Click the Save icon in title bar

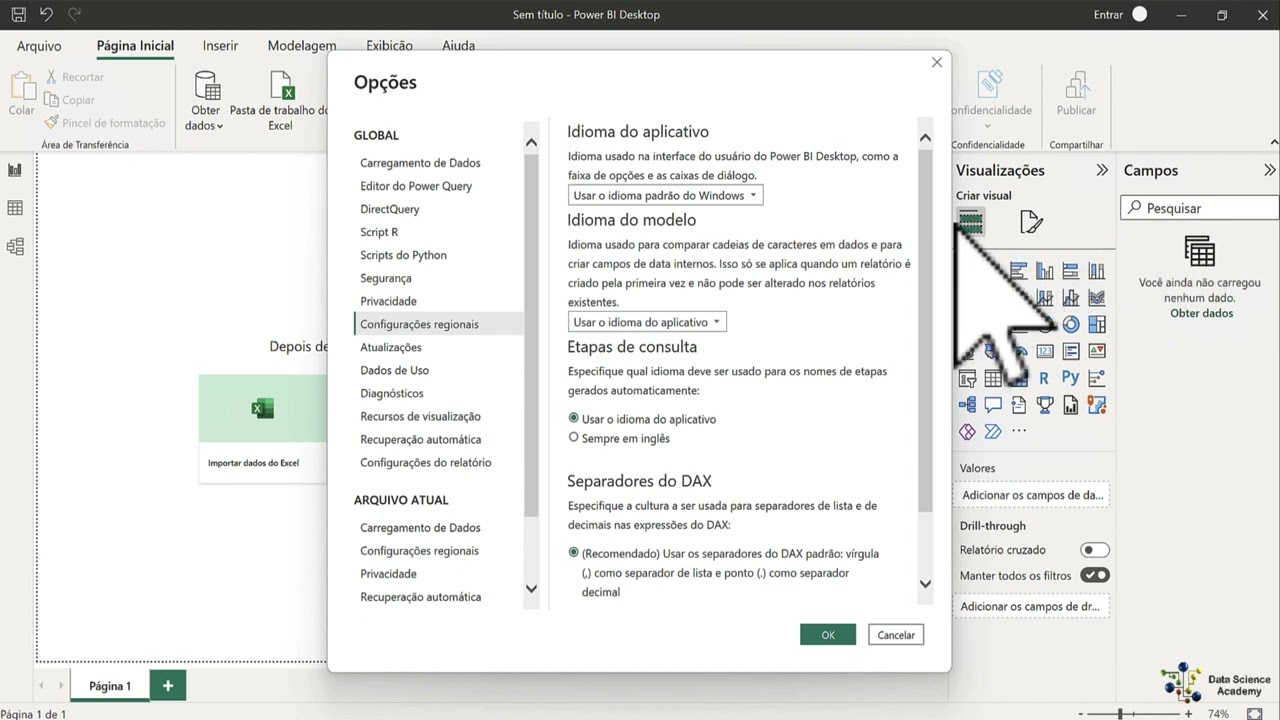pyautogui.click(x=18, y=14)
